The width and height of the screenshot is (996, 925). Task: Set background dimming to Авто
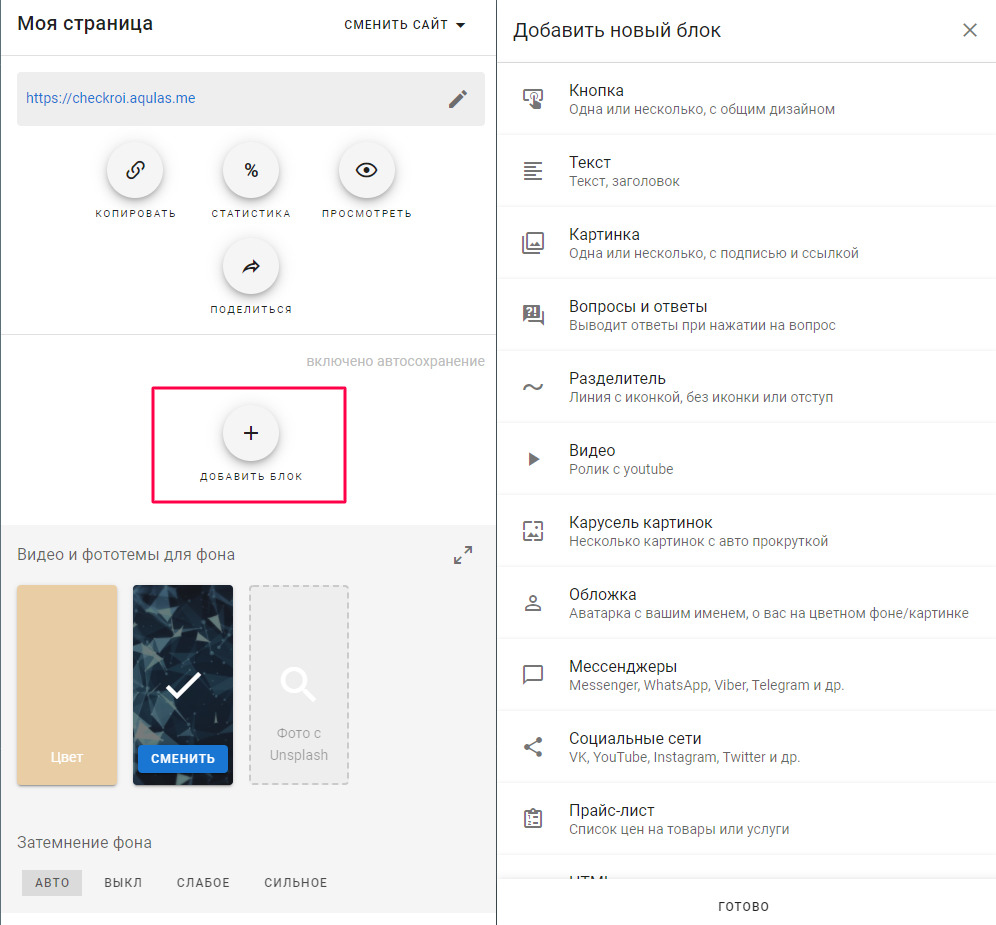click(x=52, y=882)
